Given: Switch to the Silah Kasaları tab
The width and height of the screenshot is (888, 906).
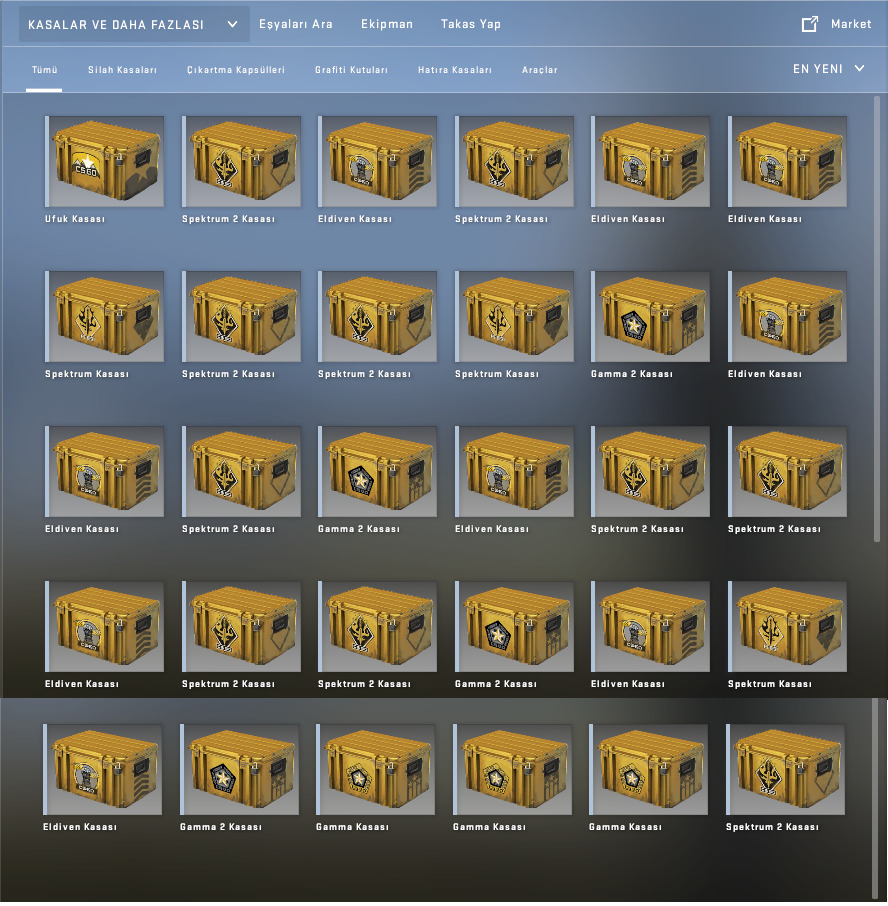Looking at the screenshot, I should pyautogui.click(x=122, y=70).
